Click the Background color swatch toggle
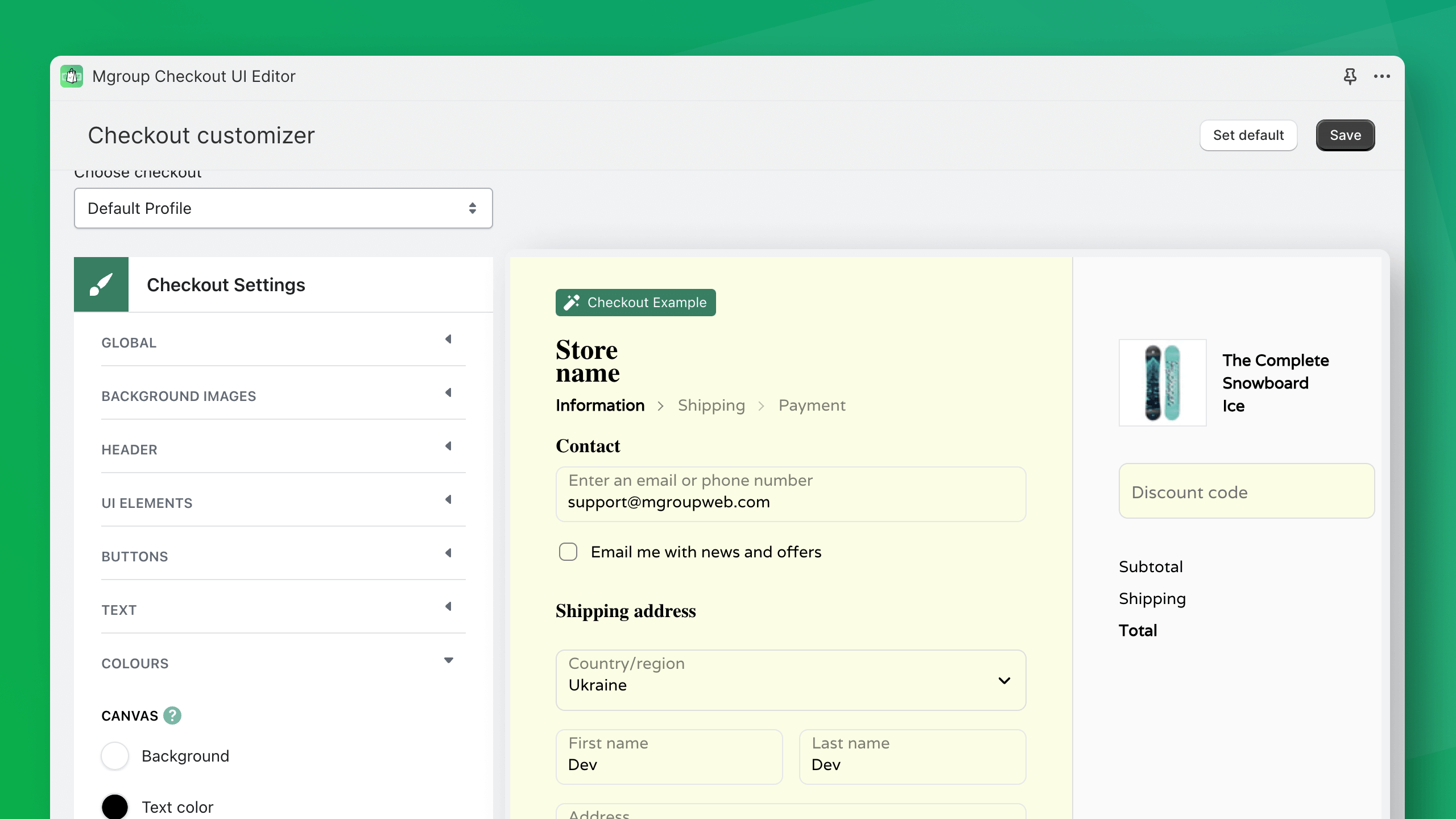This screenshot has height=819, width=1456. 115,755
